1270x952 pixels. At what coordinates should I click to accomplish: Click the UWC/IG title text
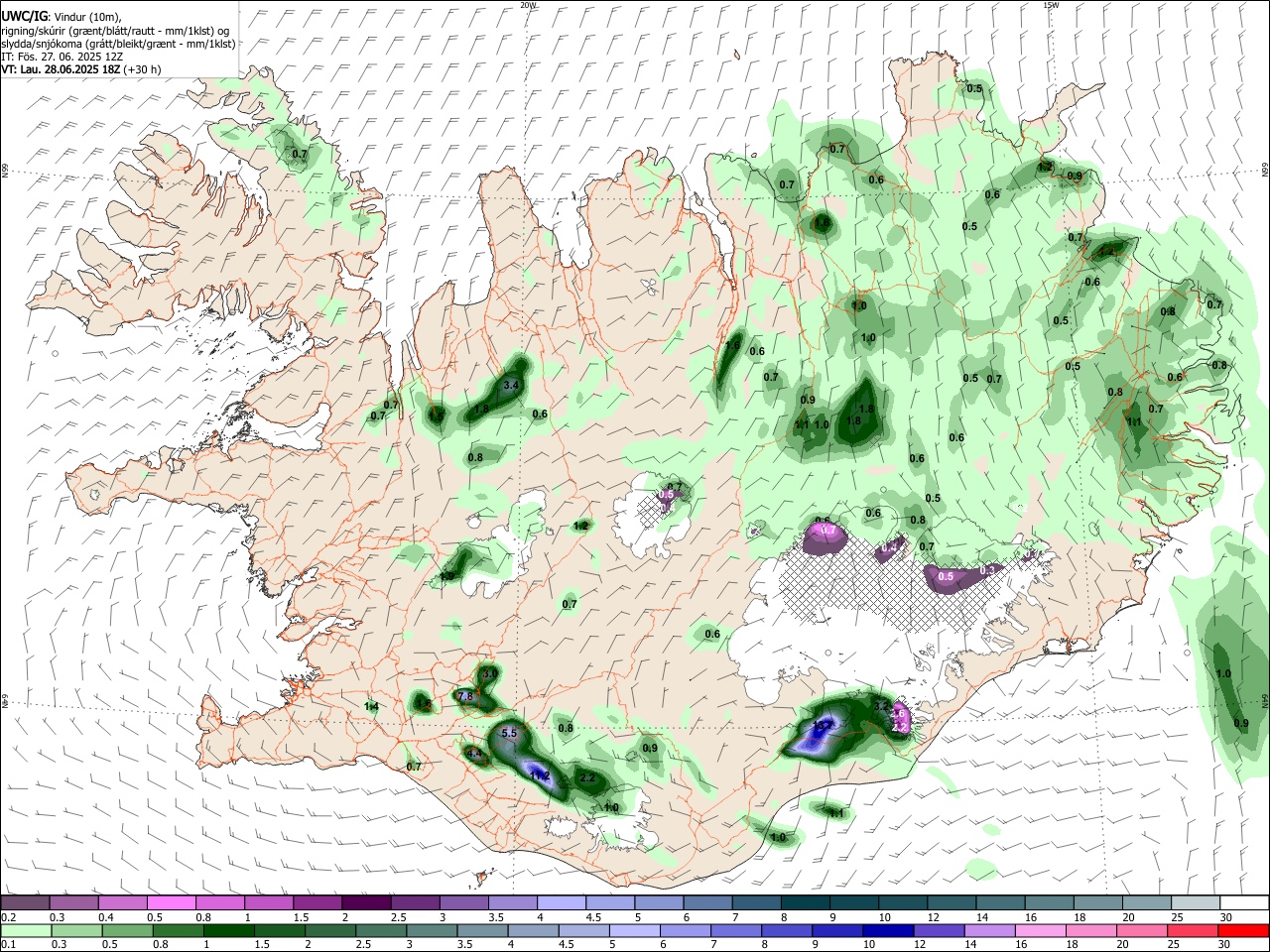24,17
